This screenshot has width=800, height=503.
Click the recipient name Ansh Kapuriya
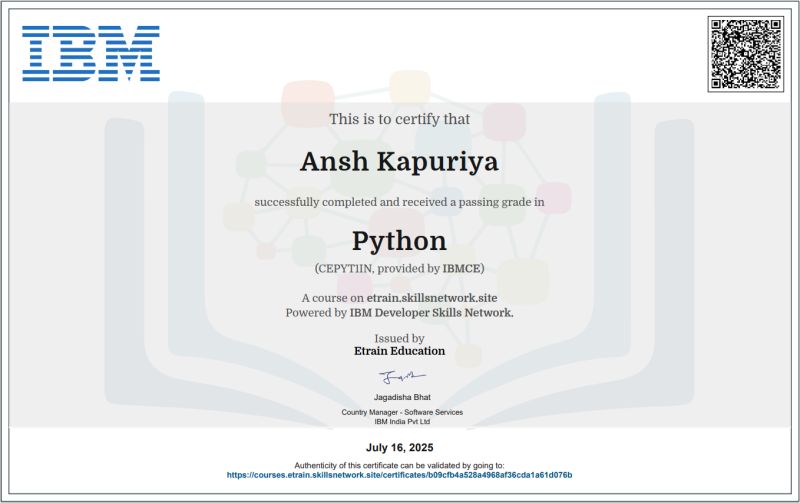[399, 162]
